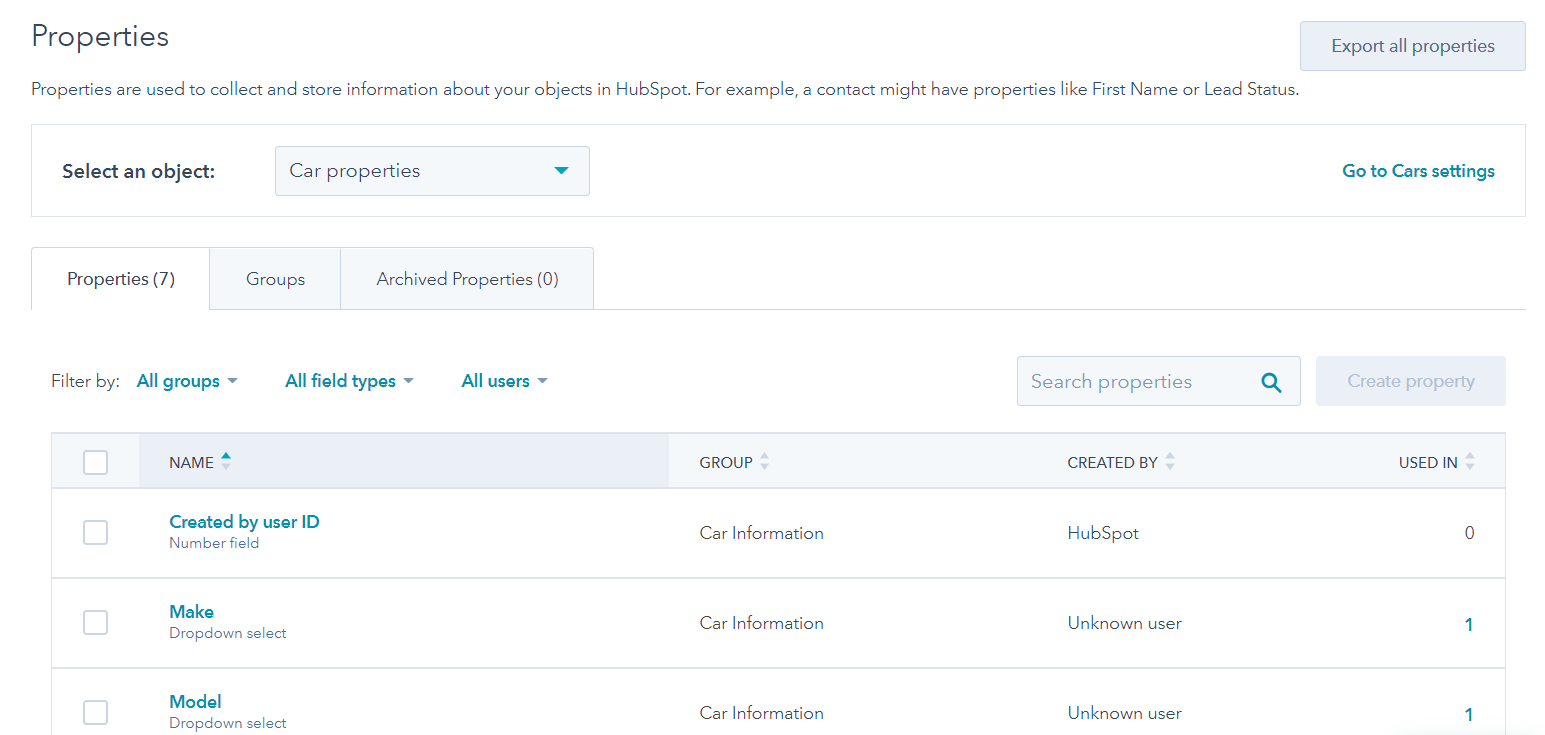Check the Created by user ID row
Screen dimensions: 1545x735
(x=95, y=533)
